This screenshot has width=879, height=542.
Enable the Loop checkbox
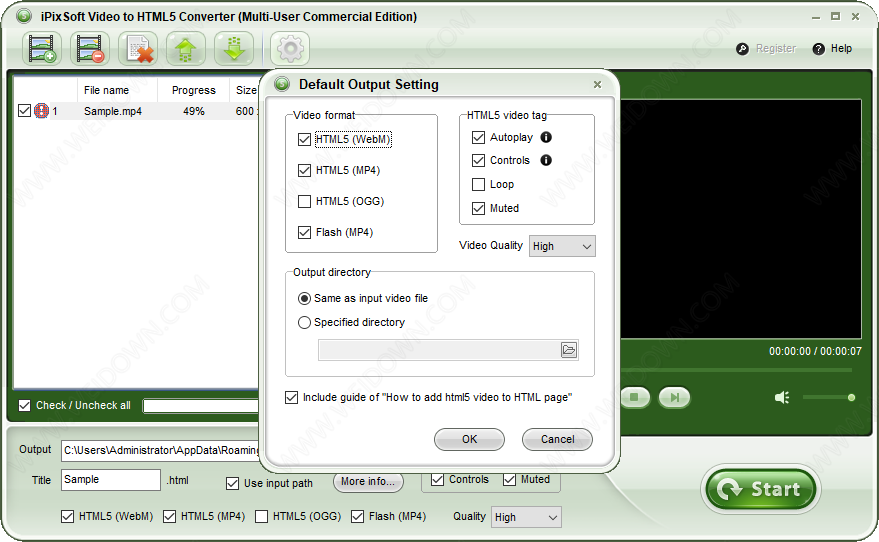[478, 184]
